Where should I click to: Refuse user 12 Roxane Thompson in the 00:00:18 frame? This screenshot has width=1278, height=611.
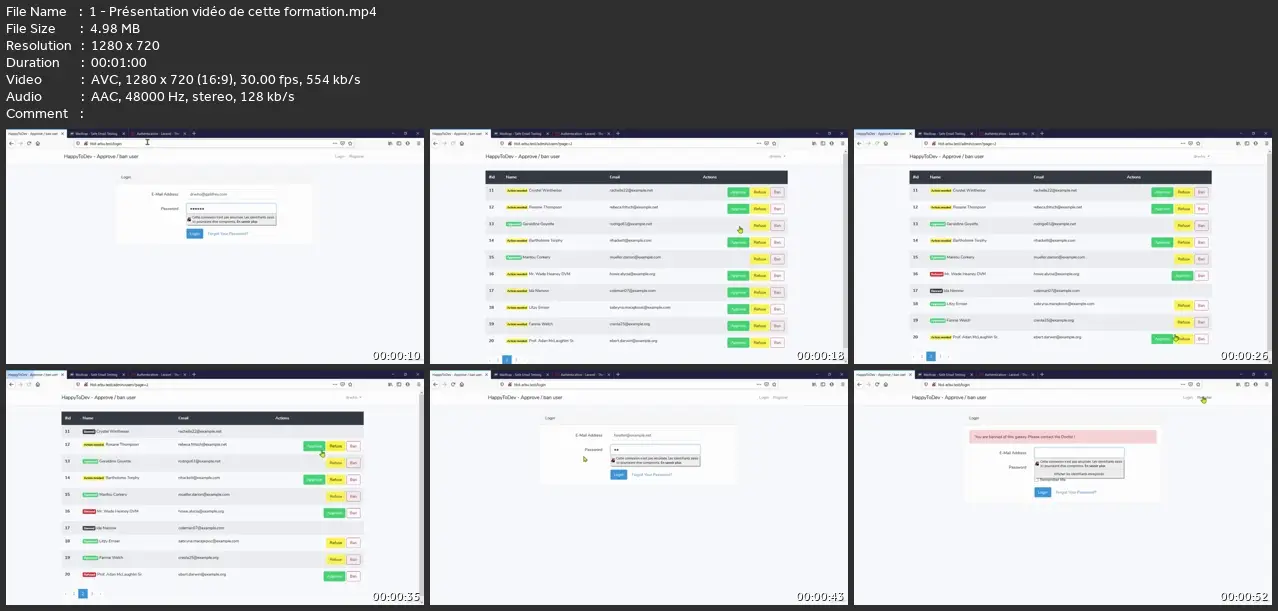pyautogui.click(x=759, y=208)
